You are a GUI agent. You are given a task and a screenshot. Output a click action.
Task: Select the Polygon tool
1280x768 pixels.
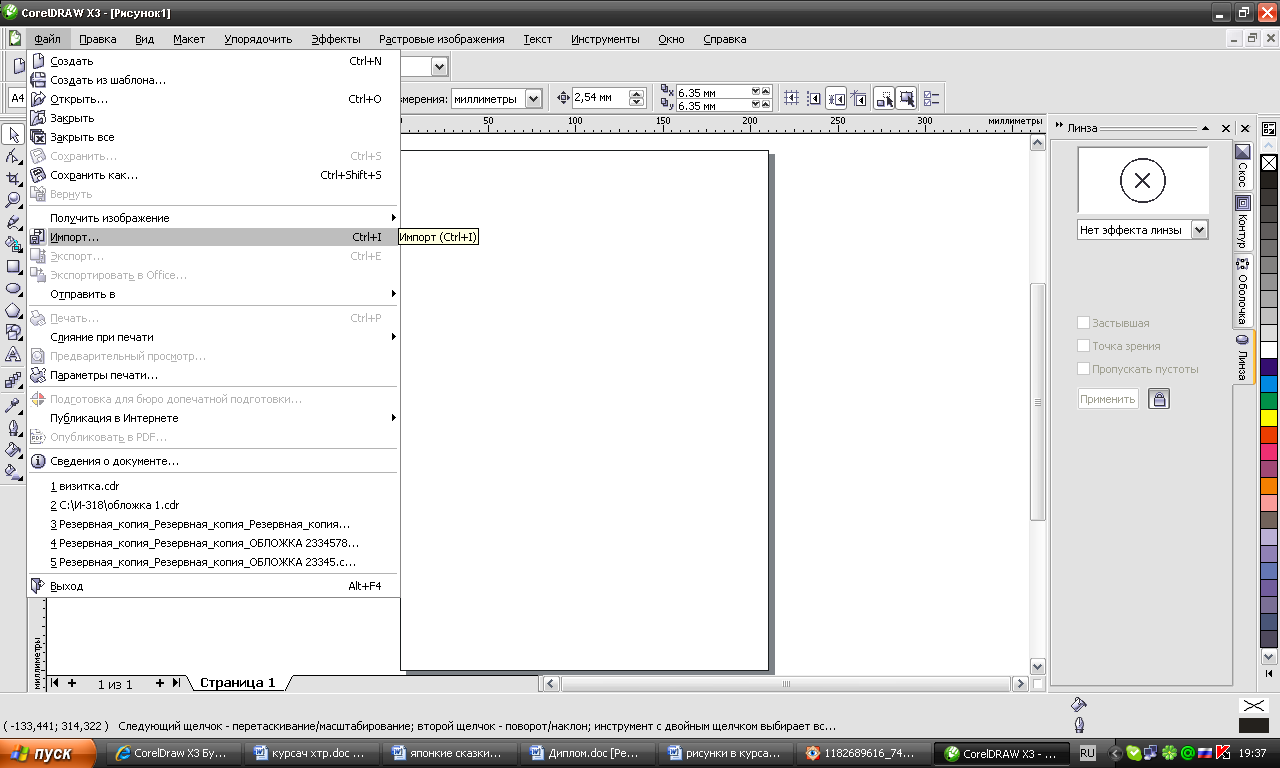(x=13, y=310)
